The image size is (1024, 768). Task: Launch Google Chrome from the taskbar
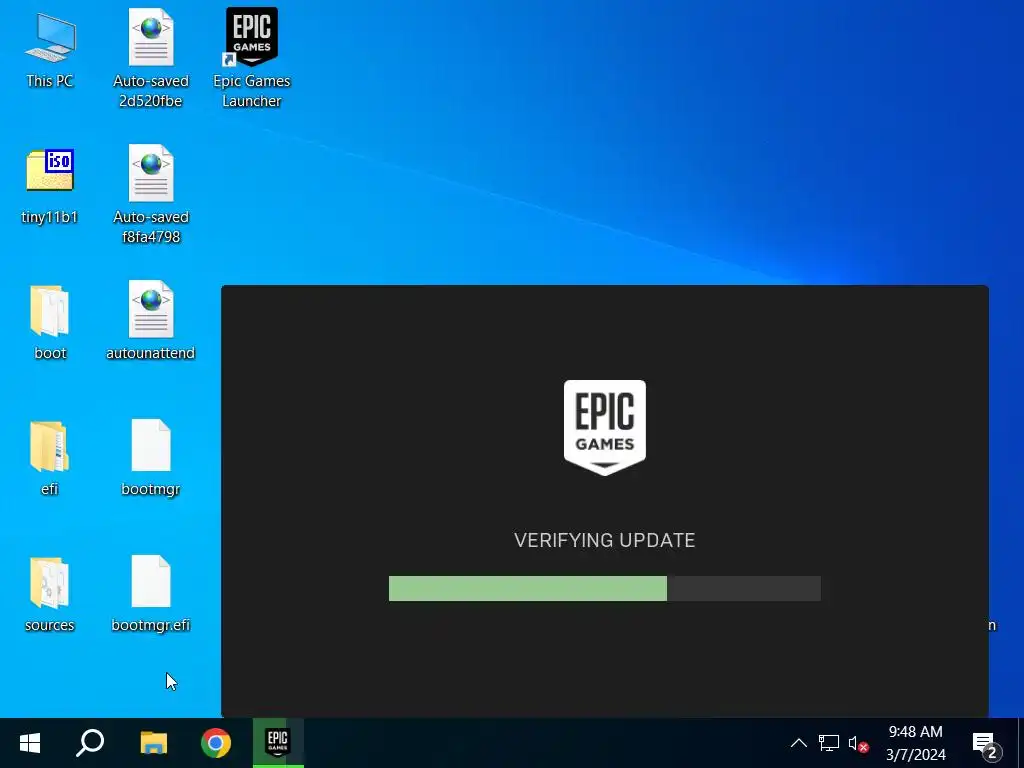tap(216, 743)
